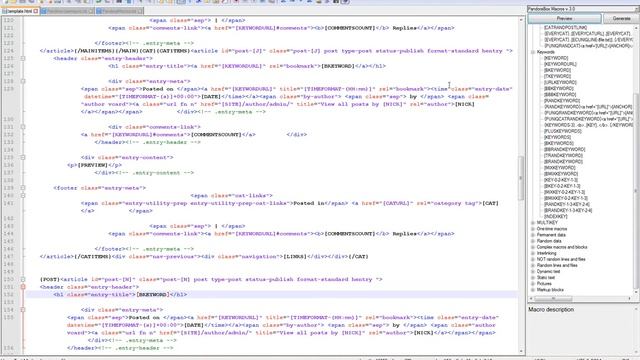Image resolution: width=640 pixels, height=360 pixels.
Task: Click [COMMENTSCOUNT] on line 132
Action: [x=216, y=135]
